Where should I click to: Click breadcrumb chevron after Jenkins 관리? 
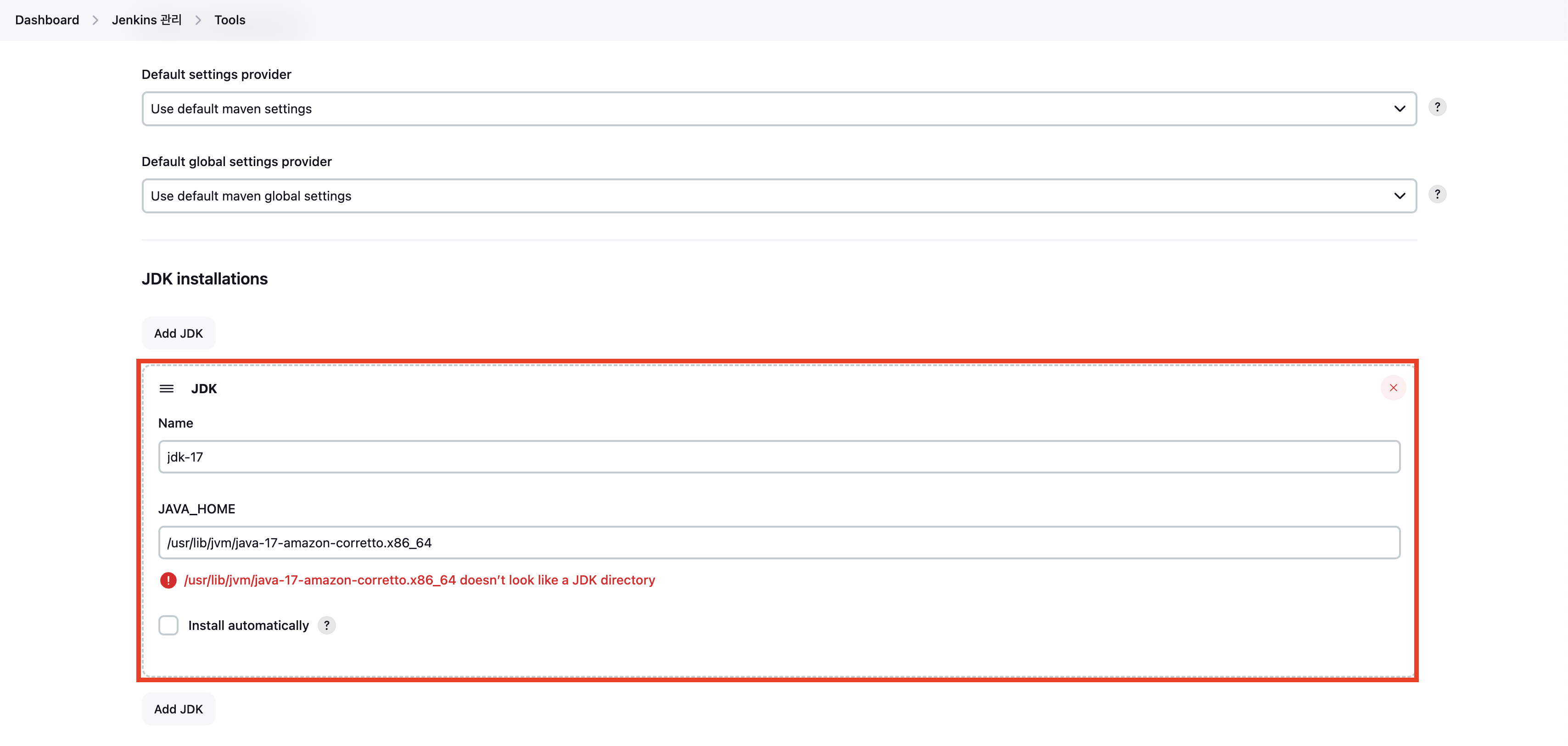point(198,20)
